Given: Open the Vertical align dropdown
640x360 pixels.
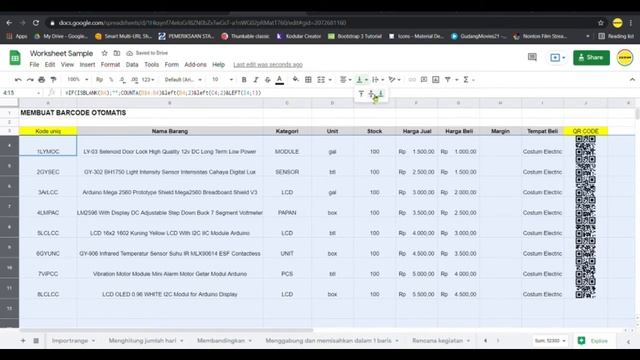Looking at the screenshot, I should coord(362,80).
